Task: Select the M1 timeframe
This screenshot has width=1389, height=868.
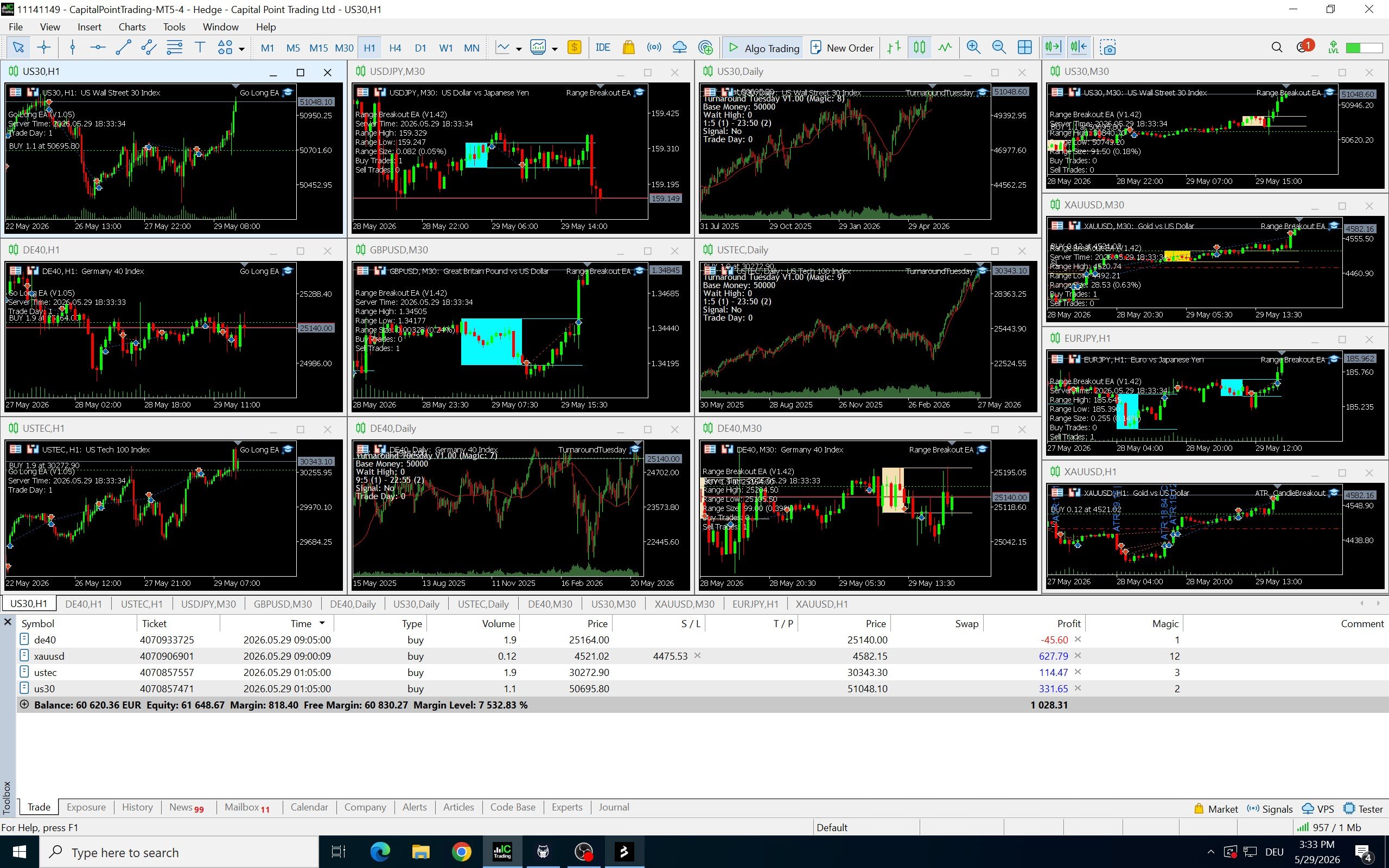Action: (x=267, y=48)
